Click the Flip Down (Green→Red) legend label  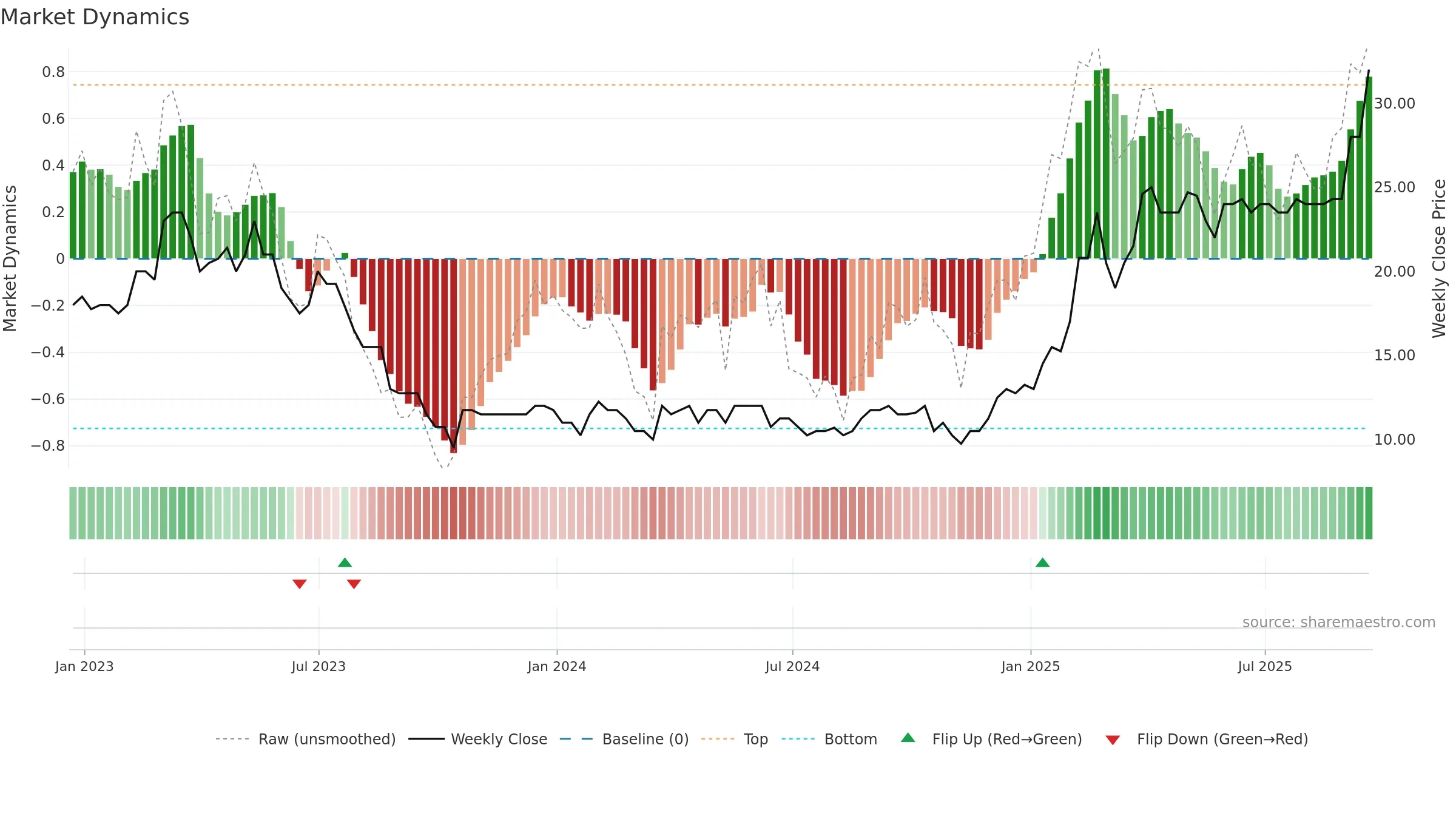tap(1222, 739)
